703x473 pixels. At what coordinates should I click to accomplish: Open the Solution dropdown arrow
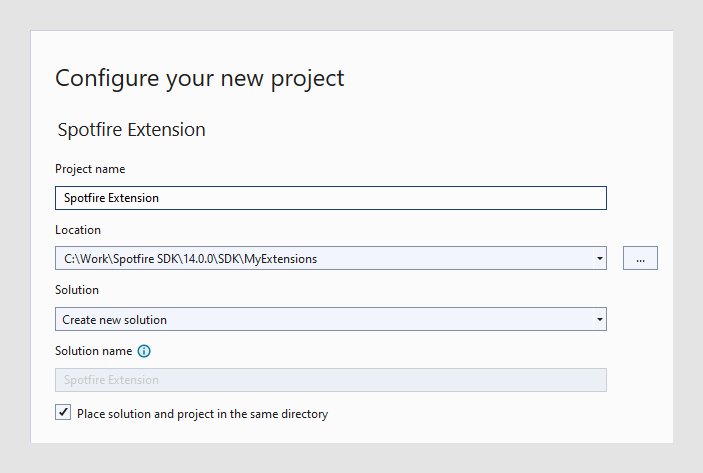point(599,319)
